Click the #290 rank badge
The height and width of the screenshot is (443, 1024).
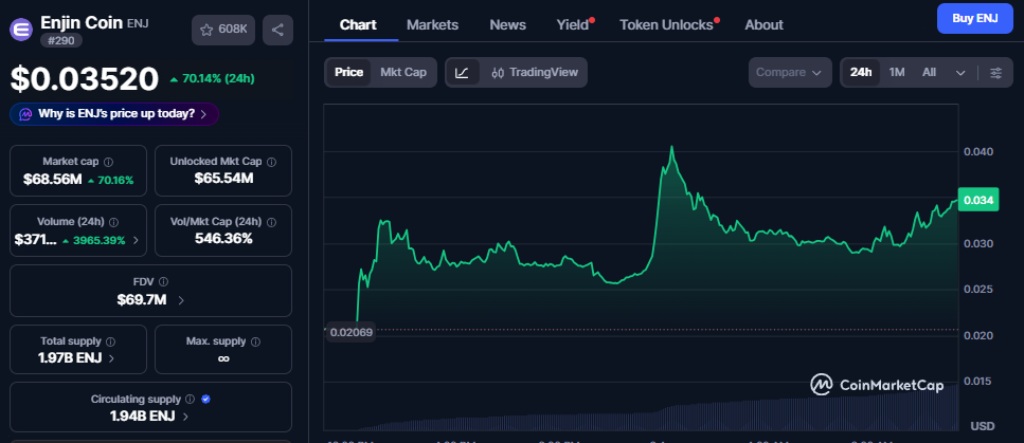click(x=61, y=41)
